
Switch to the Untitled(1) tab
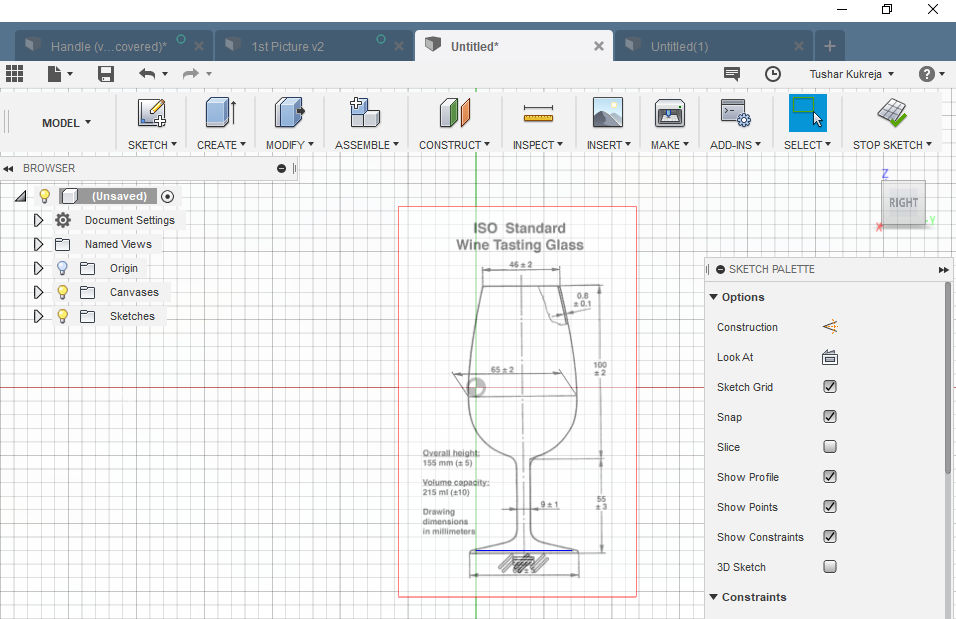679,46
